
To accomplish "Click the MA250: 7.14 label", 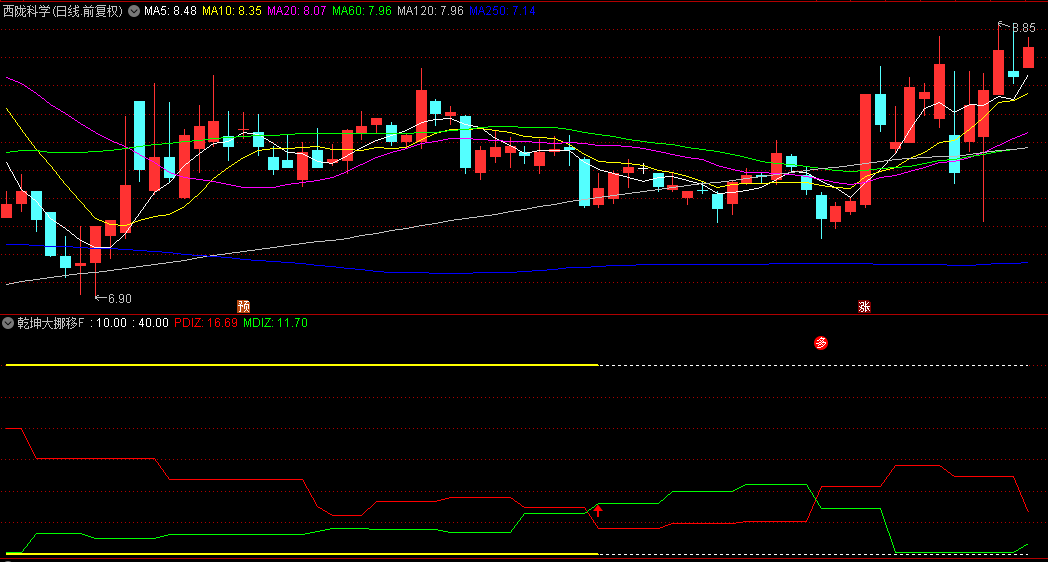I will (x=502, y=11).
